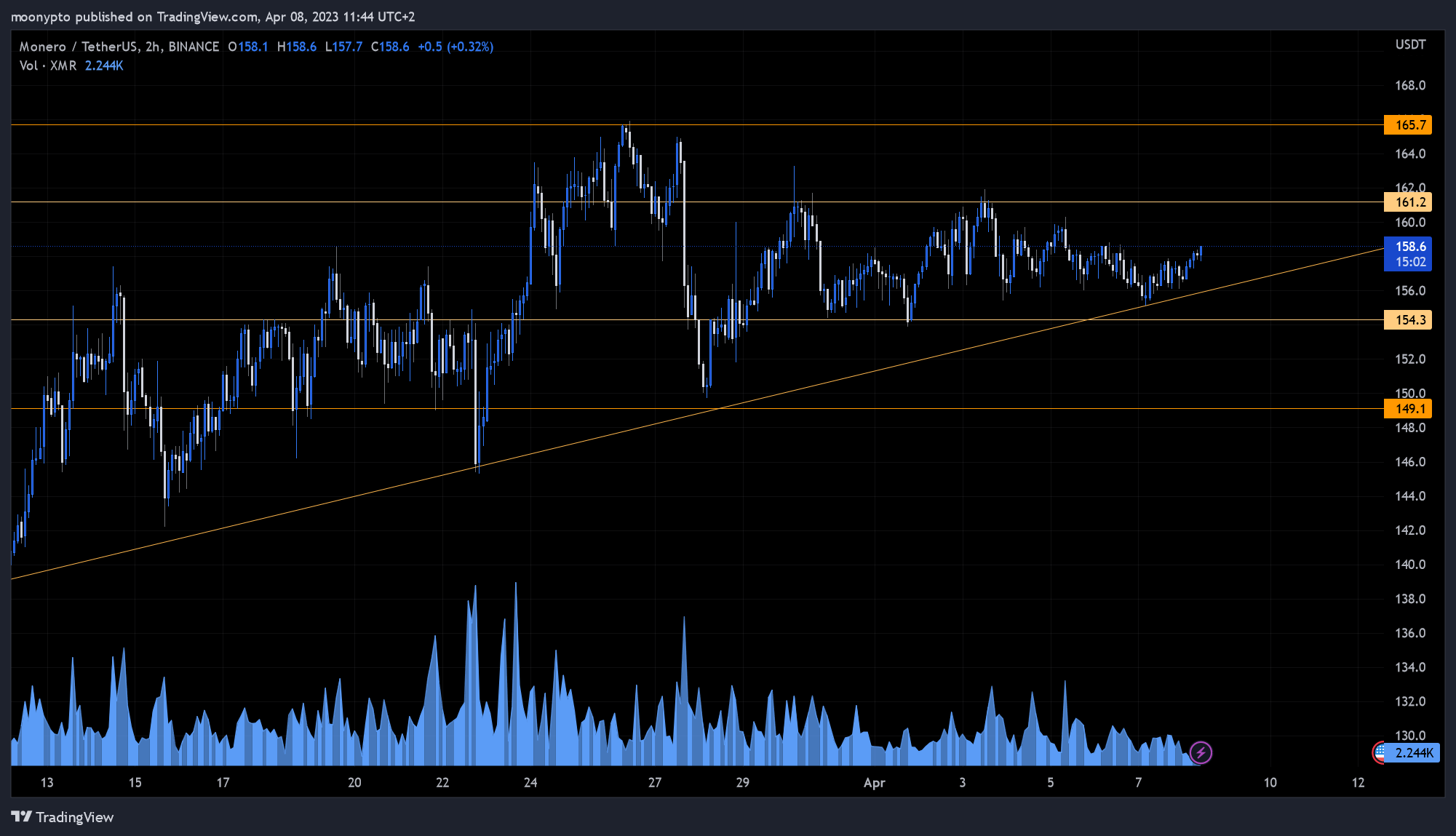1456x836 pixels.
Task: Click the closing value C158.6
Action: (x=390, y=47)
